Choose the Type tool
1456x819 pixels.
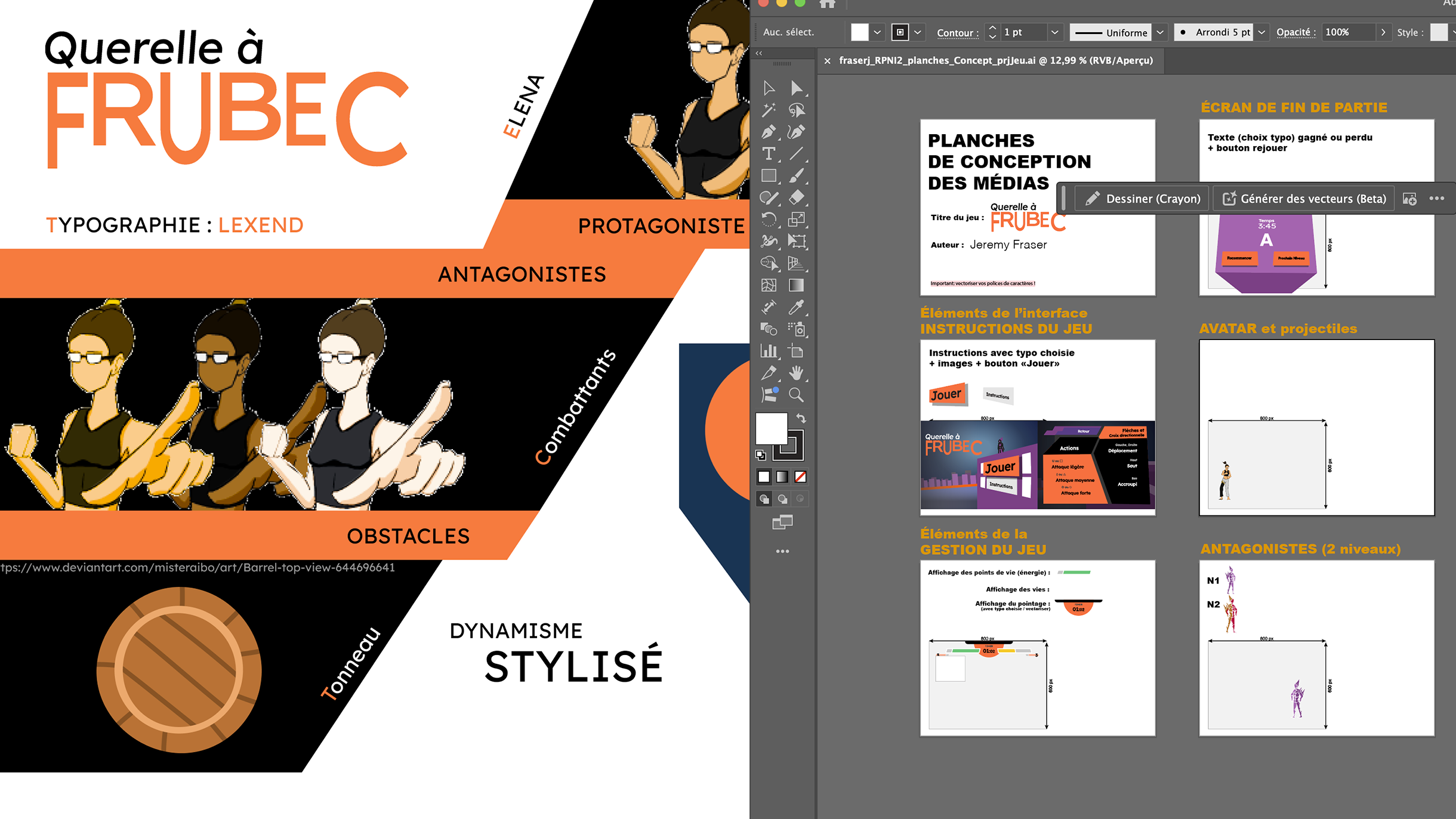click(769, 154)
